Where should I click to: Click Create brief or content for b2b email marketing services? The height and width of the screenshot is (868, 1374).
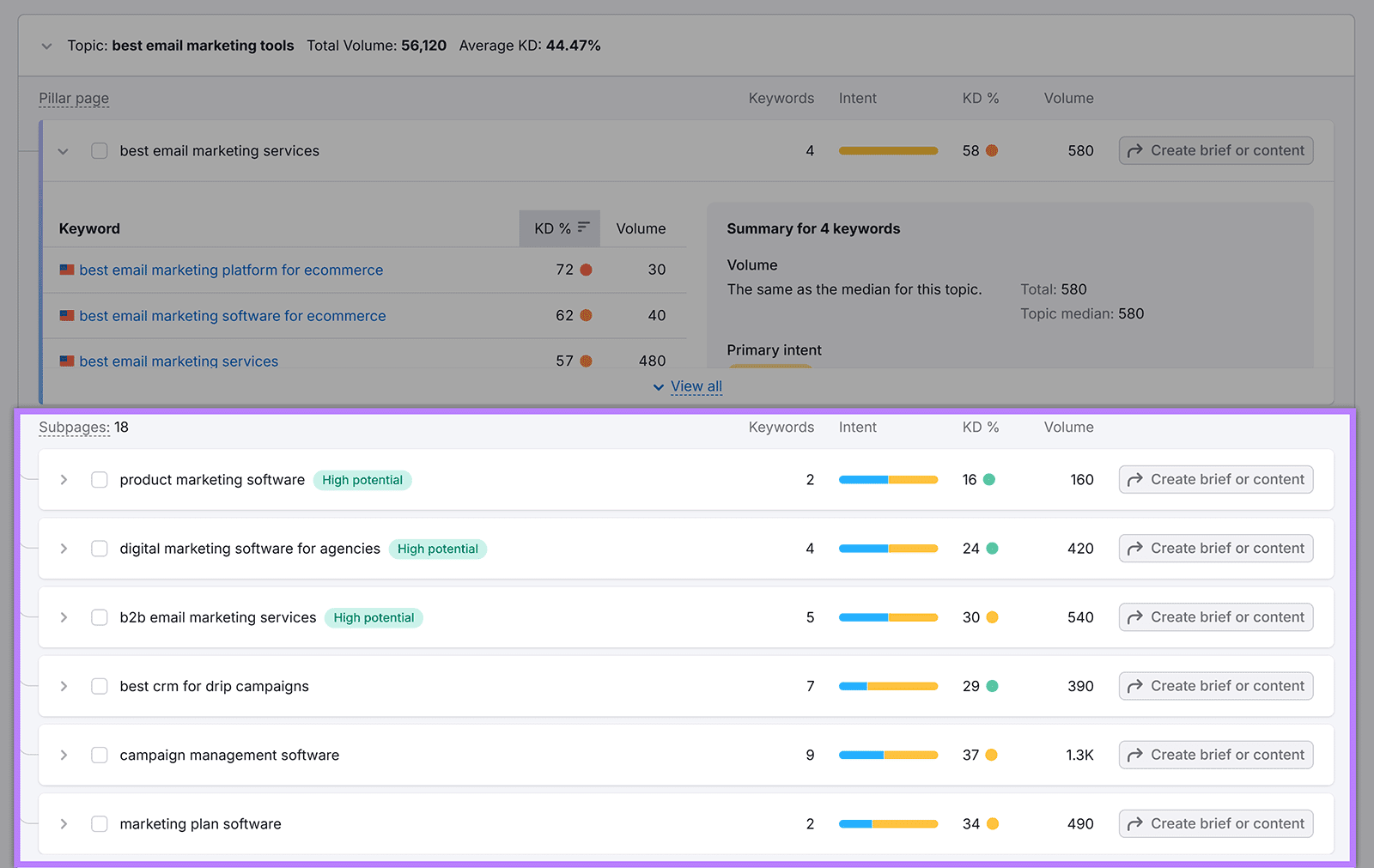pos(1215,617)
